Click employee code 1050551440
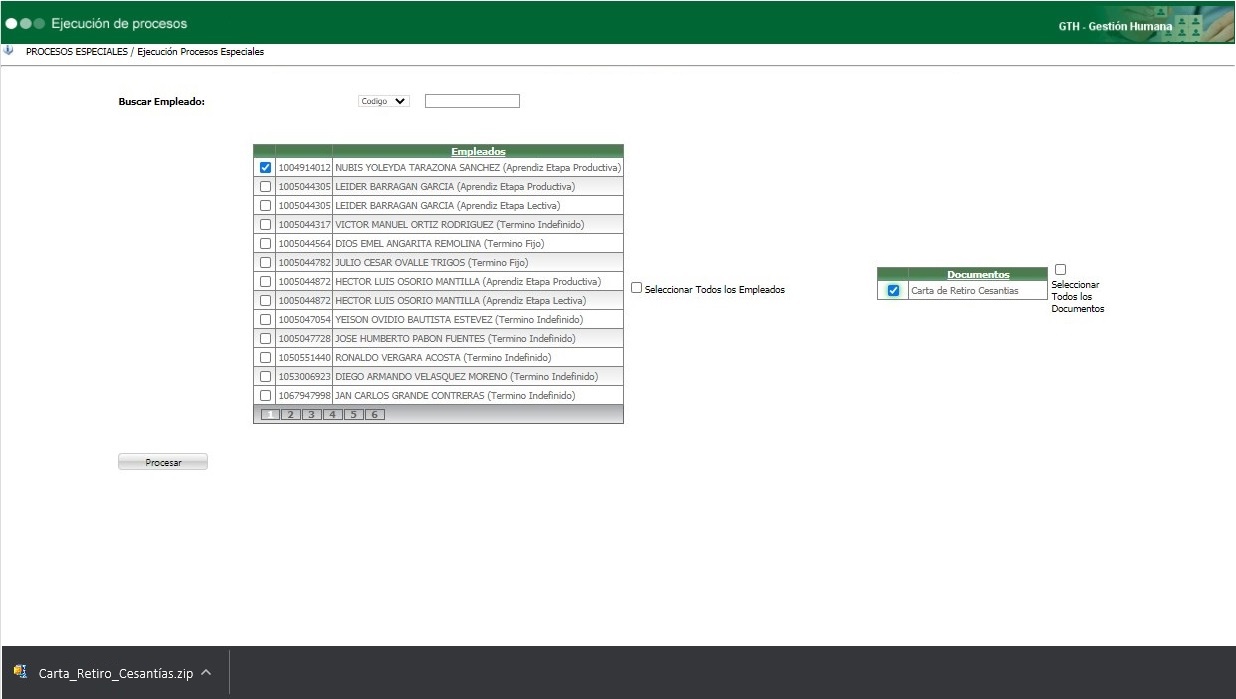Image resolution: width=1236 pixels, height=699 pixels. click(x=304, y=358)
